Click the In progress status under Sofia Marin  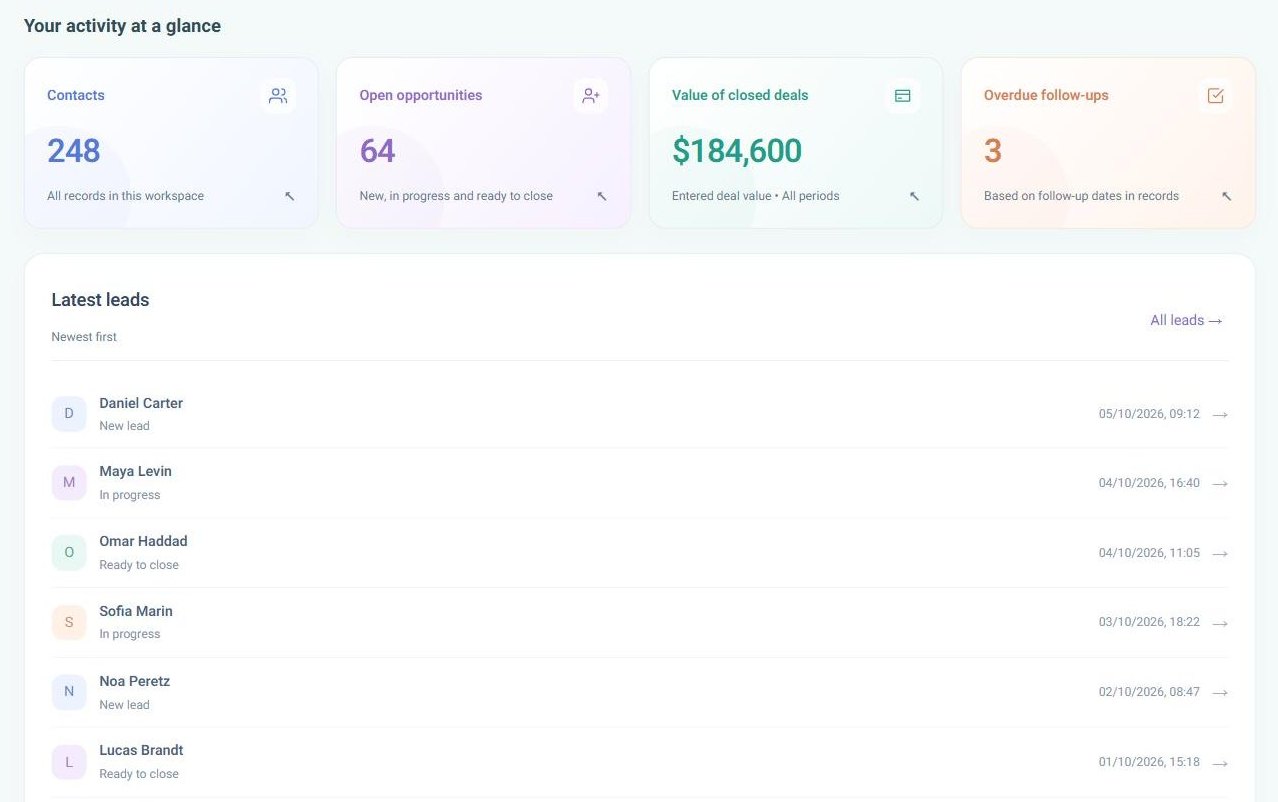[x=130, y=634]
